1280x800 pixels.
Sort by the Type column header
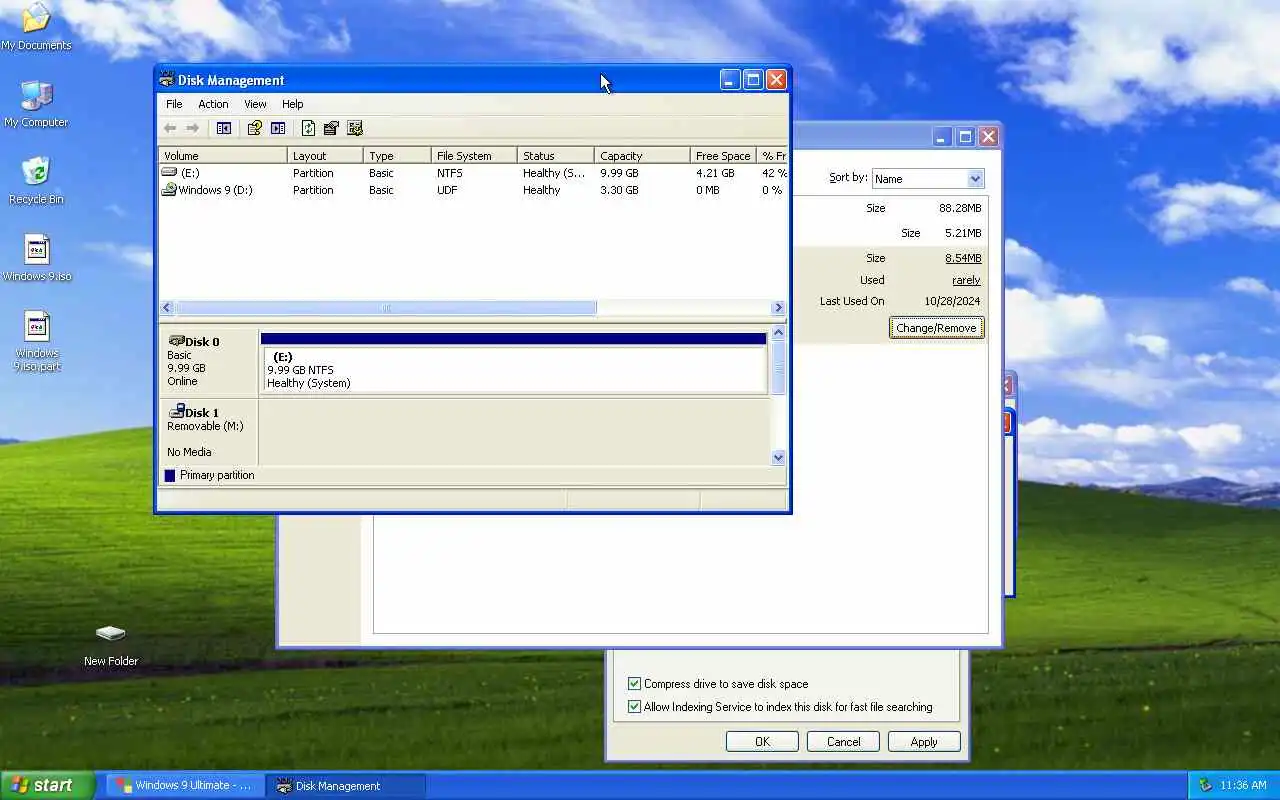[397, 156]
